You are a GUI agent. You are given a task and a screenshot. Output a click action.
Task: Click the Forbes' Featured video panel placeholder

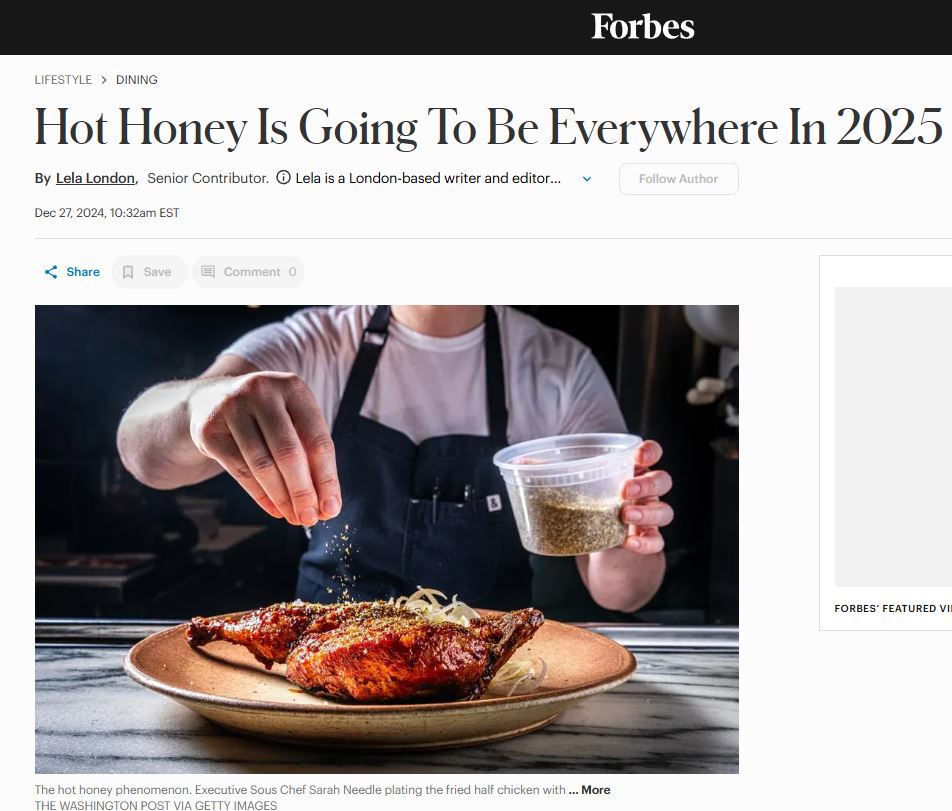pyautogui.click(x=892, y=437)
